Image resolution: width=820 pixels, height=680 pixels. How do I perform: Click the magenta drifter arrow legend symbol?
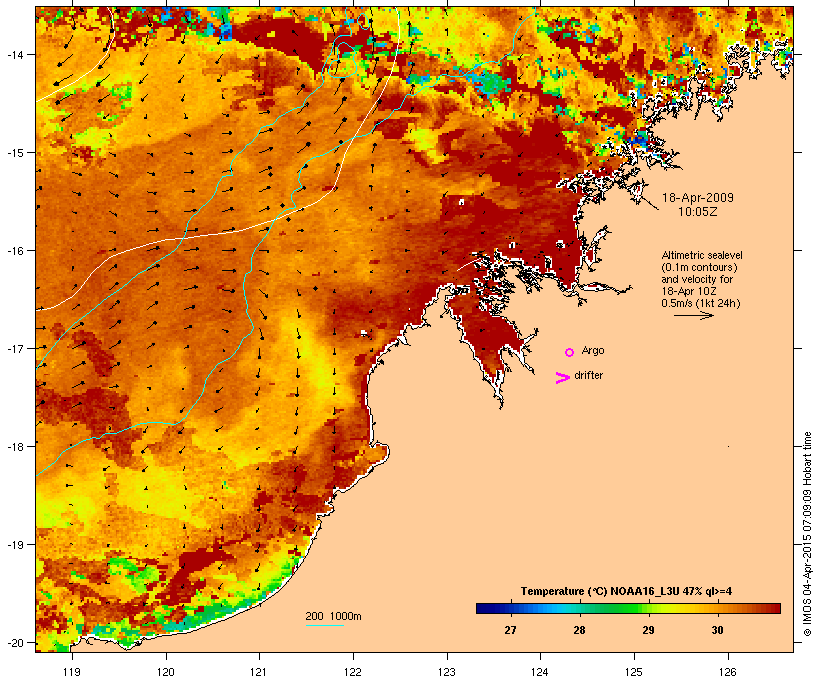[x=563, y=378]
